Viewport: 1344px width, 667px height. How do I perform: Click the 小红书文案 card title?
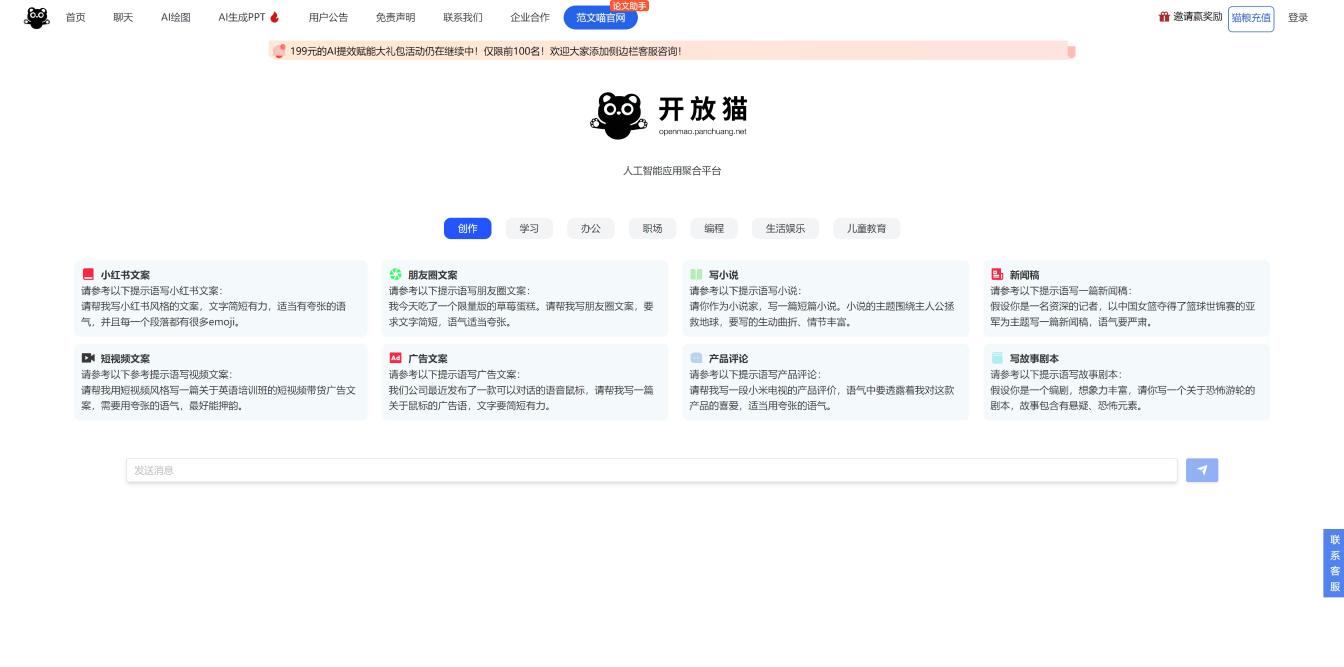tap(125, 275)
